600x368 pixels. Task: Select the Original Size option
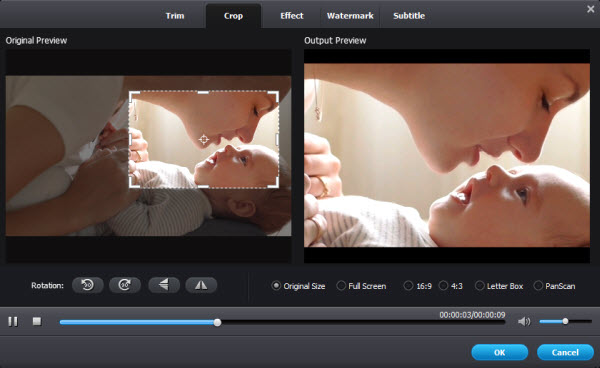[x=298, y=286]
